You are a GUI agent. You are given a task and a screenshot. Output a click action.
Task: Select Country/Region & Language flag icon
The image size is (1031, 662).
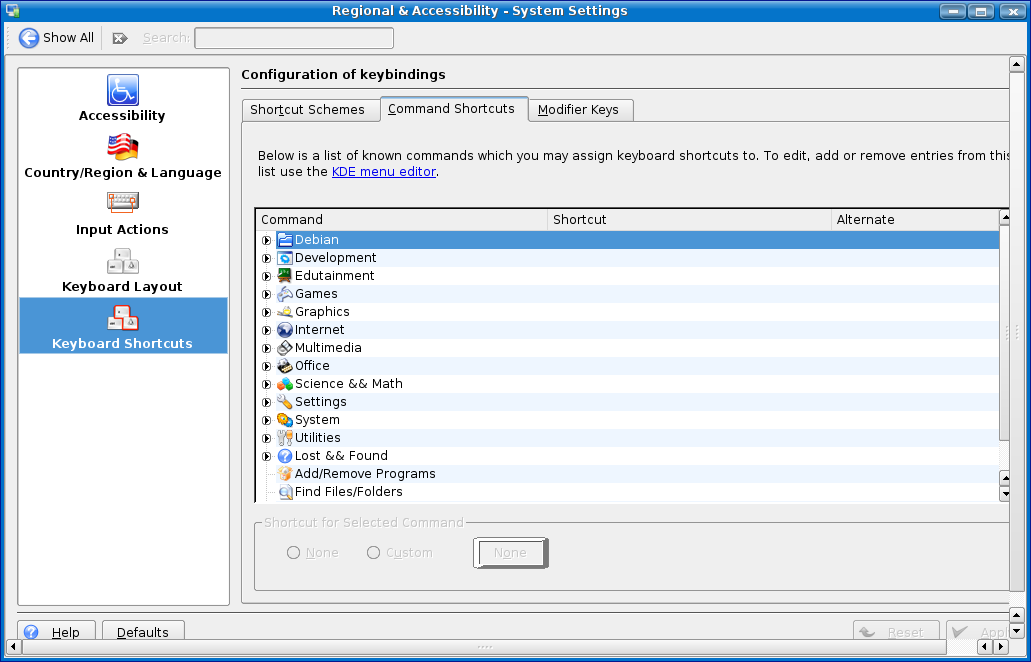123,147
